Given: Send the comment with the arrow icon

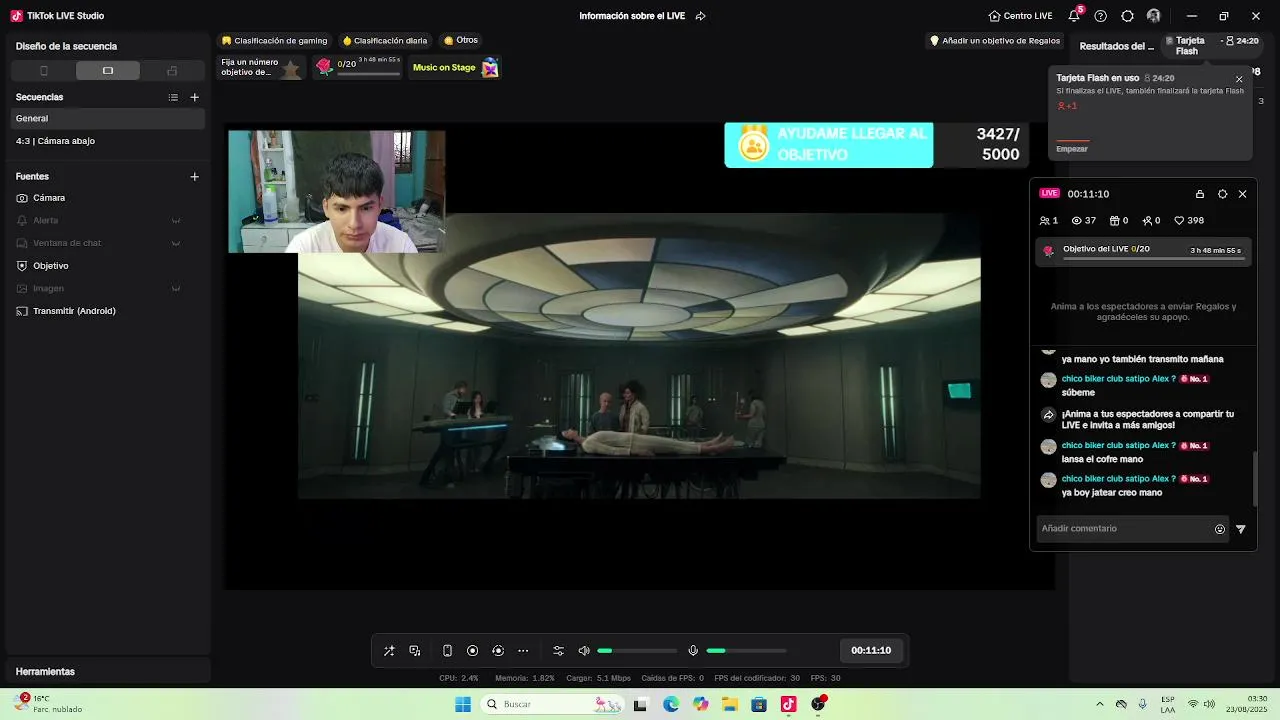Looking at the screenshot, I should coord(1241,529).
